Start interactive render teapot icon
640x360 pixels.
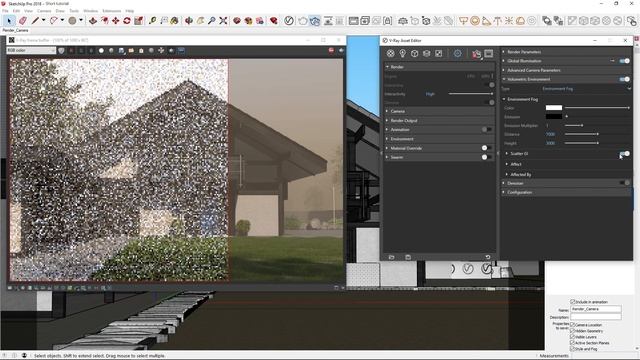(315, 20)
